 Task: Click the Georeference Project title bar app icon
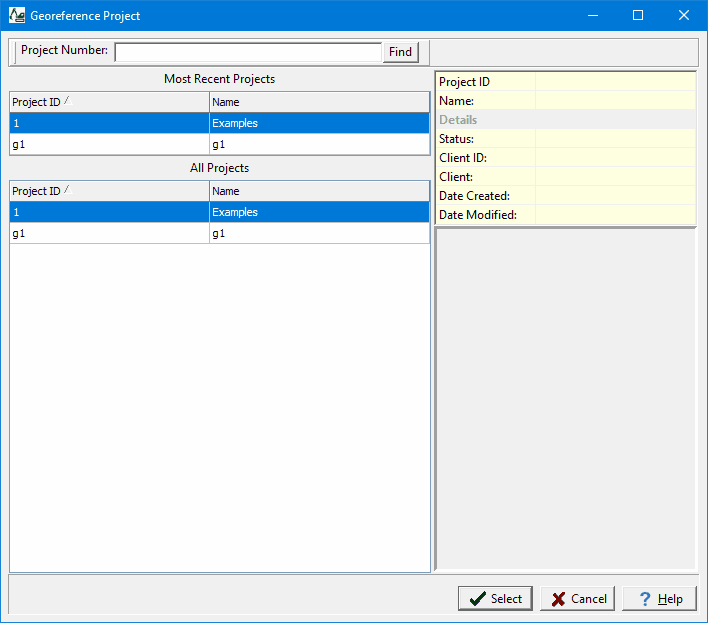point(17,15)
